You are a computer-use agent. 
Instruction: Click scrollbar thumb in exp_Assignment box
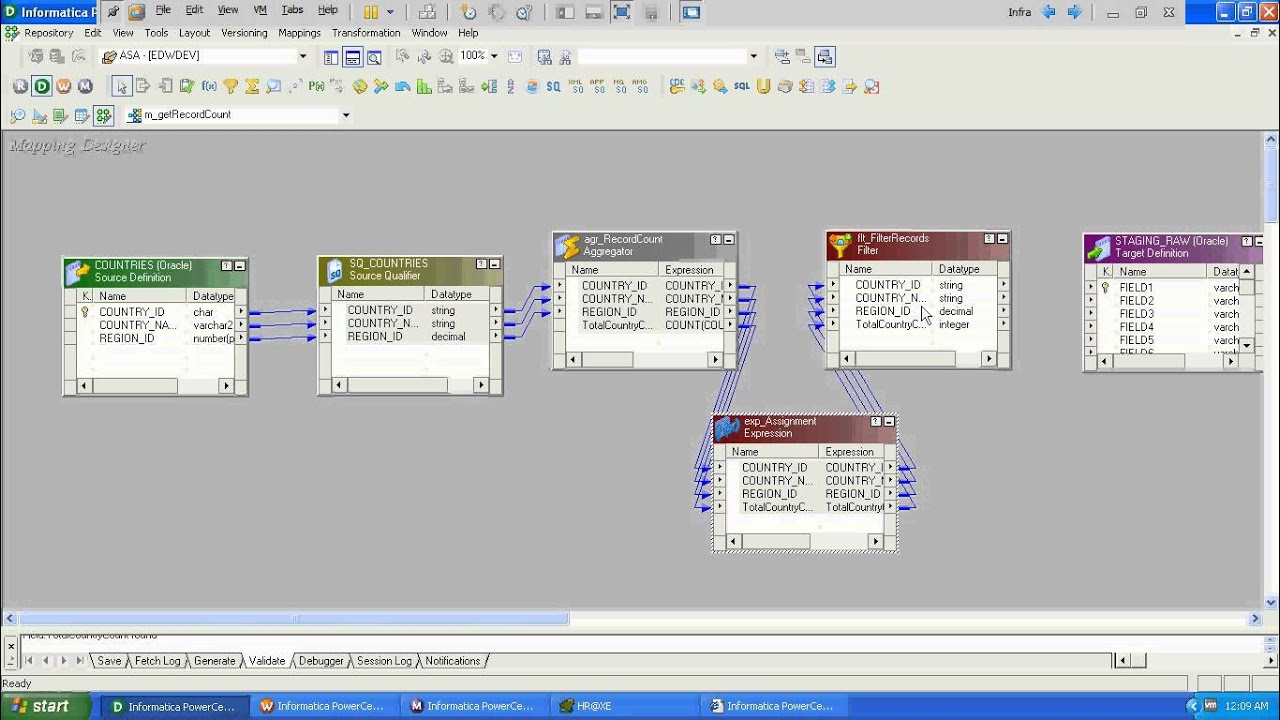[x=778, y=541]
